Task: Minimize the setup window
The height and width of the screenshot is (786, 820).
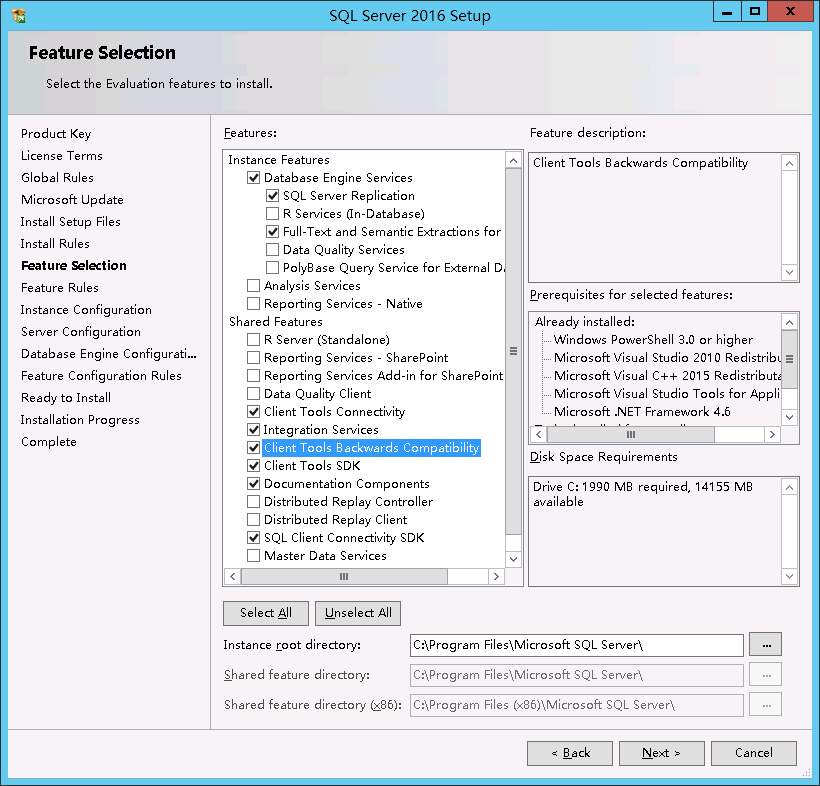Action: point(727,11)
